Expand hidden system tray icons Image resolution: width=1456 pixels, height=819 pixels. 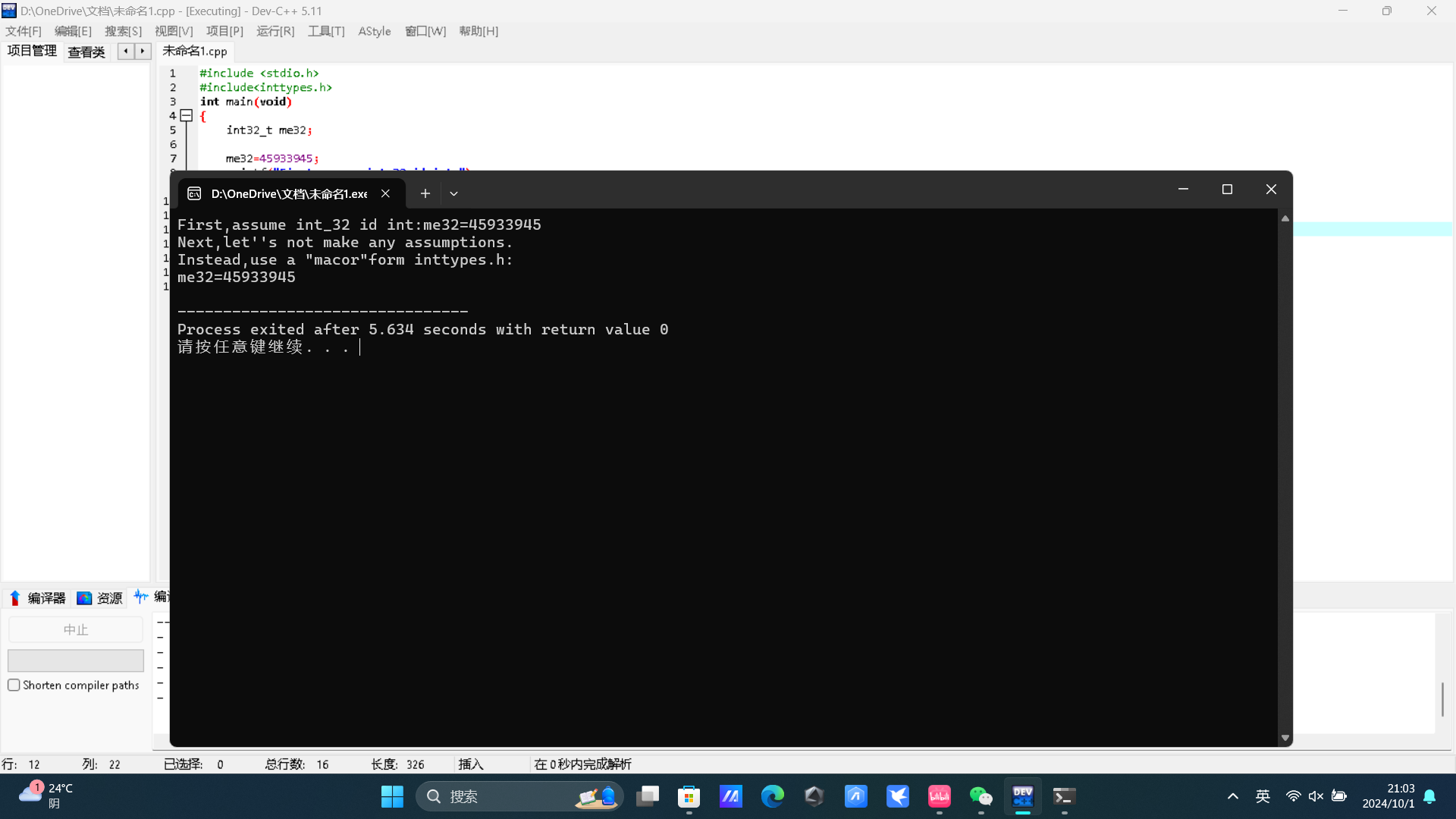click(x=1232, y=796)
